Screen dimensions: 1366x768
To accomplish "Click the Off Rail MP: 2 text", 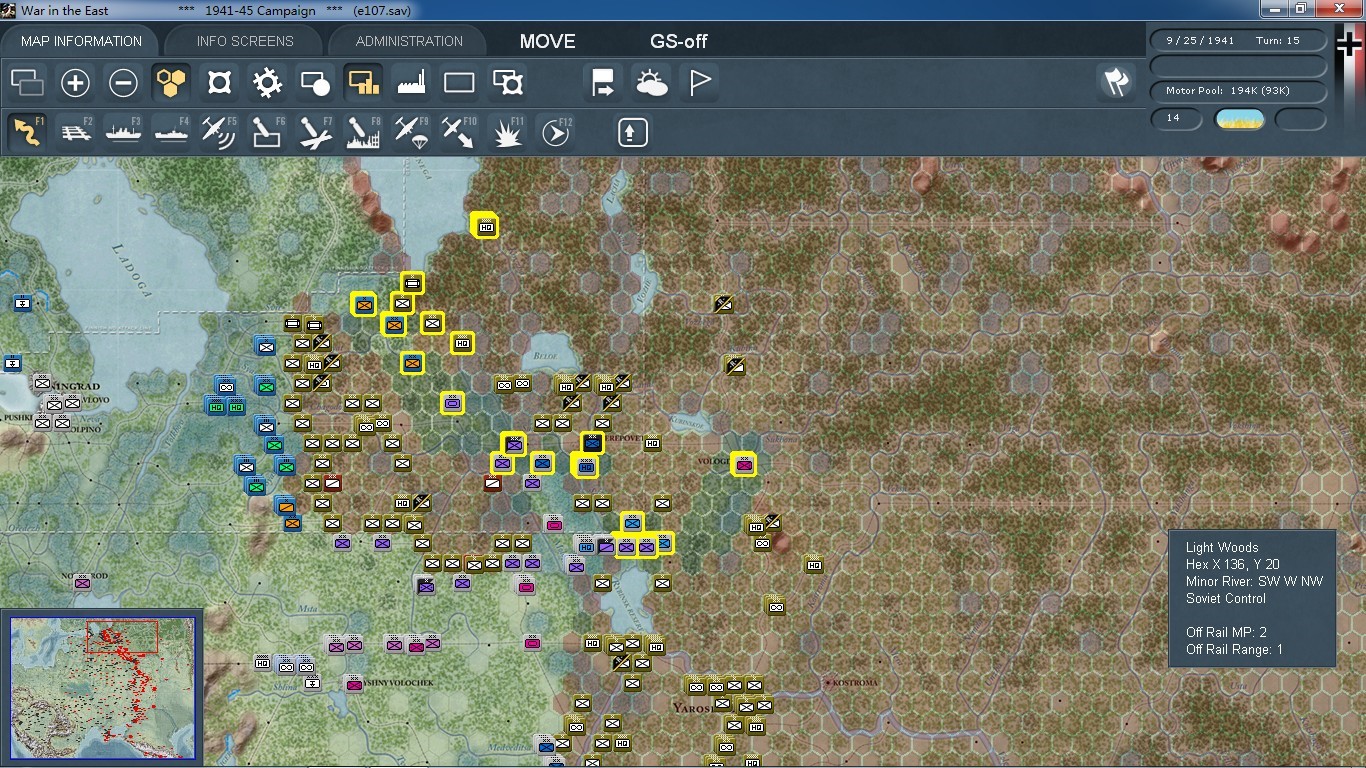I will 1226,632.
